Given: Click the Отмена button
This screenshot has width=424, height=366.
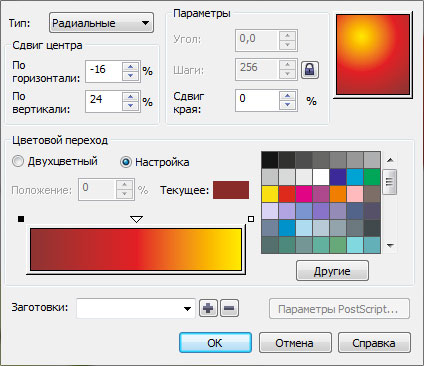Looking at the screenshot, I should (295, 343).
